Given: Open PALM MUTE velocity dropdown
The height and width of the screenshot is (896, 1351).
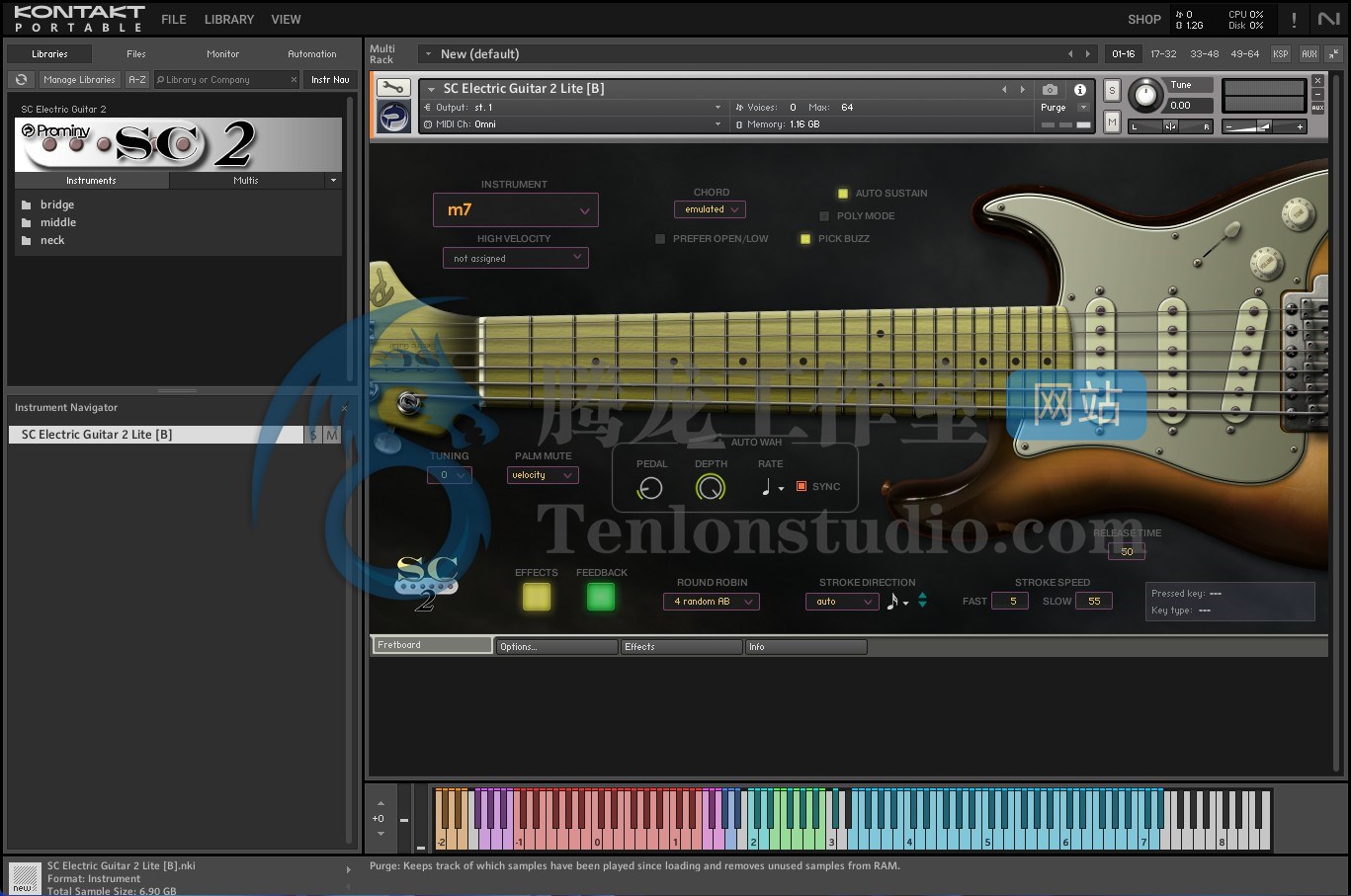Looking at the screenshot, I should tap(543, 475).
